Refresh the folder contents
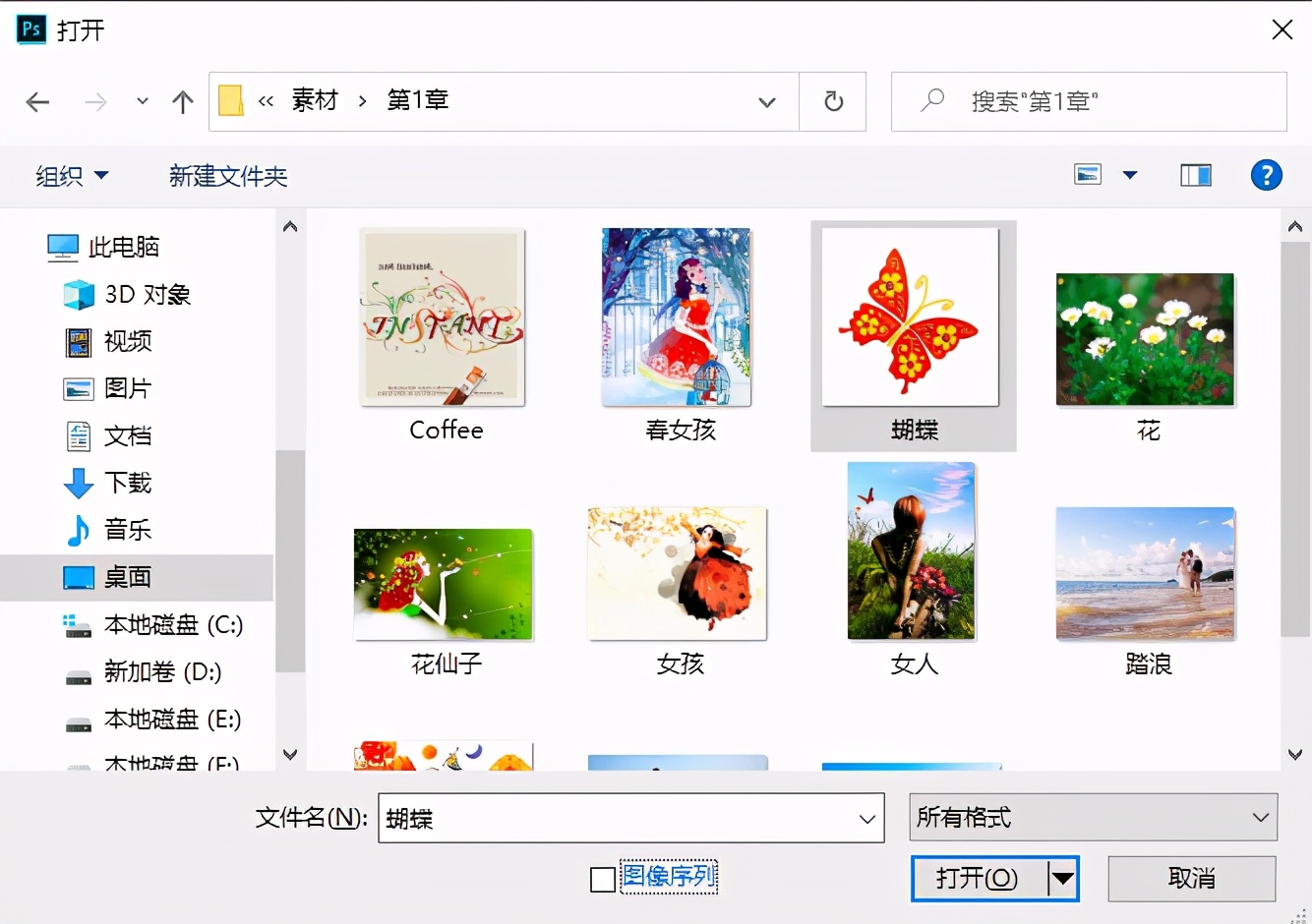This screenshot has height=924, width=1312. click(x=833, y=101)
